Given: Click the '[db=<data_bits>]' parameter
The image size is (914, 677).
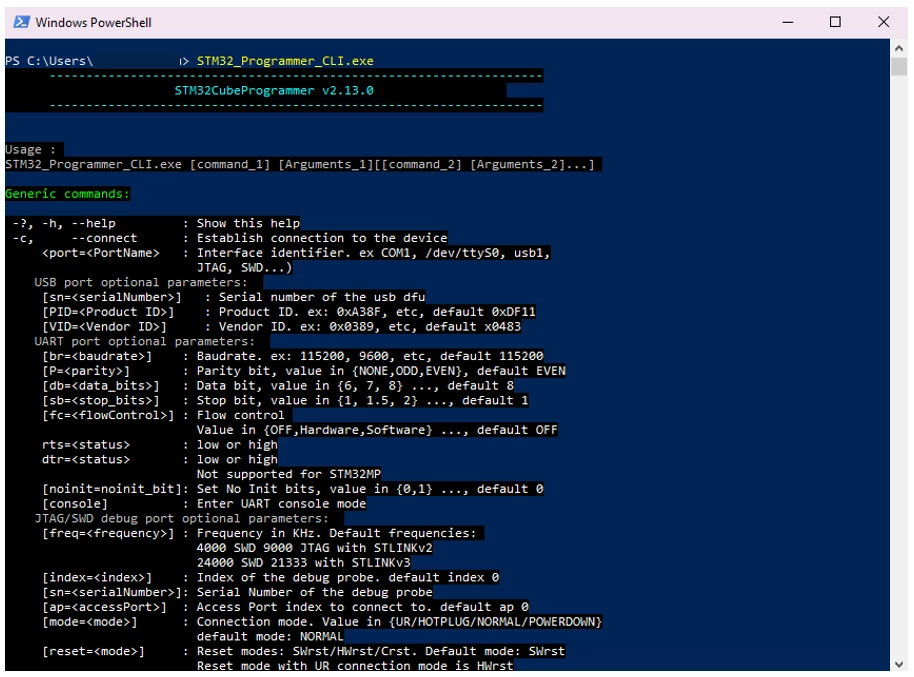Looking at the screenshot, I should tap(100, 385).
